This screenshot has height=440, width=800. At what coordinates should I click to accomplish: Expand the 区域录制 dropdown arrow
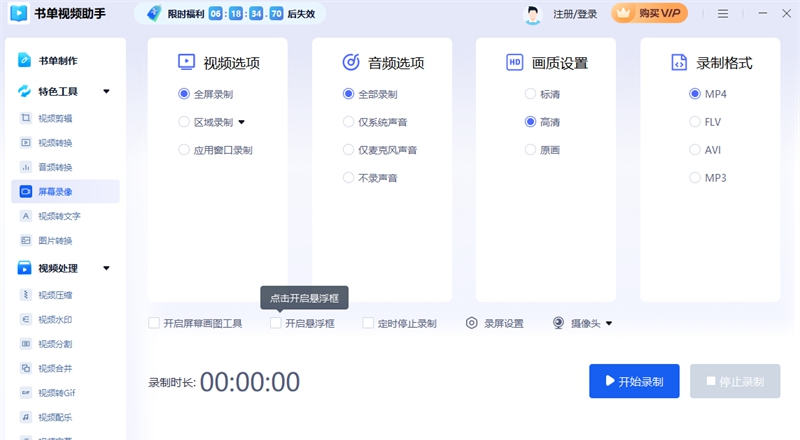241,123
